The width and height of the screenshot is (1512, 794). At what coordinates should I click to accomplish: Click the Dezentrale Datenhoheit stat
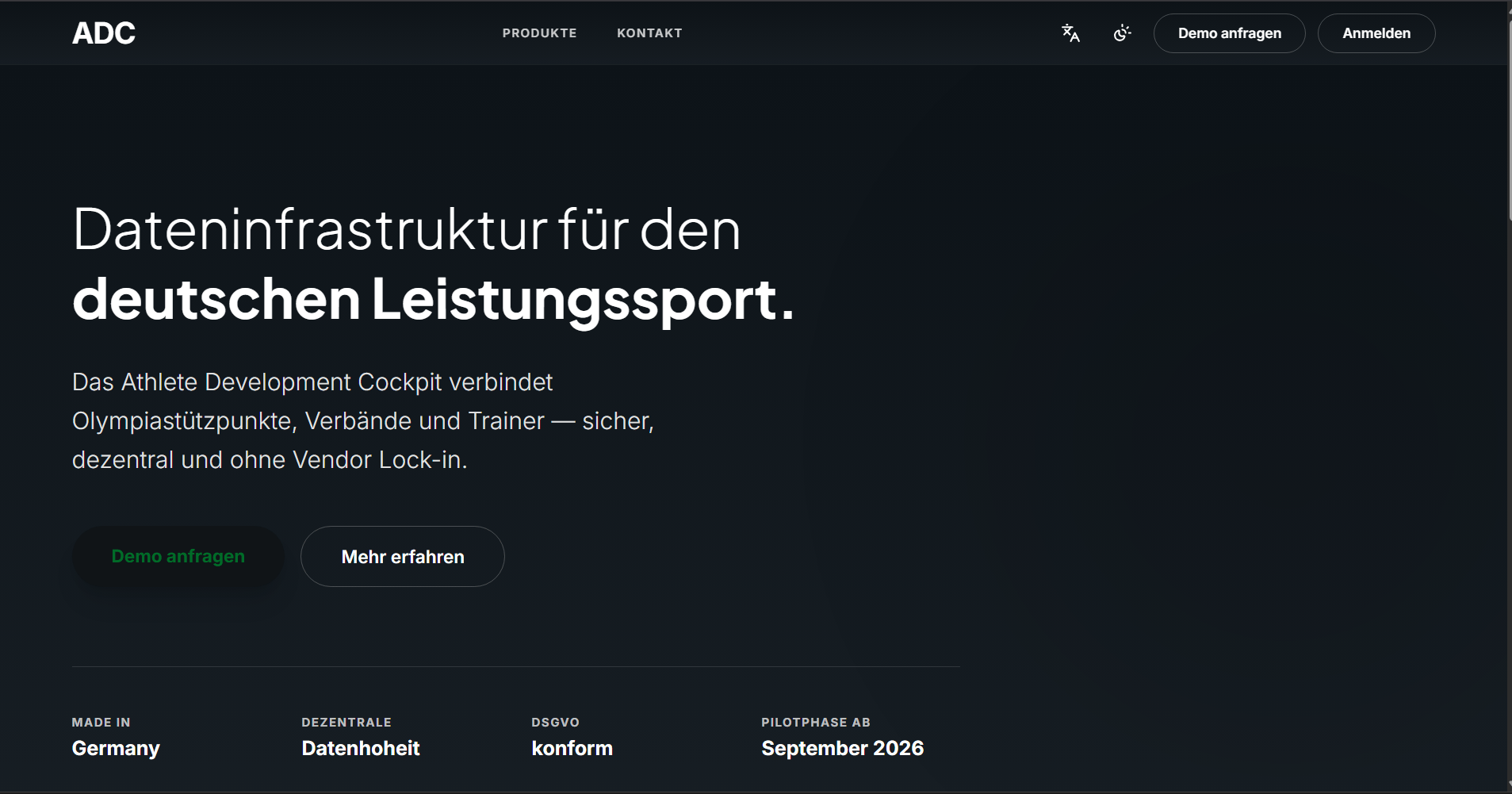pyautogui.click(x=361, y=737)
